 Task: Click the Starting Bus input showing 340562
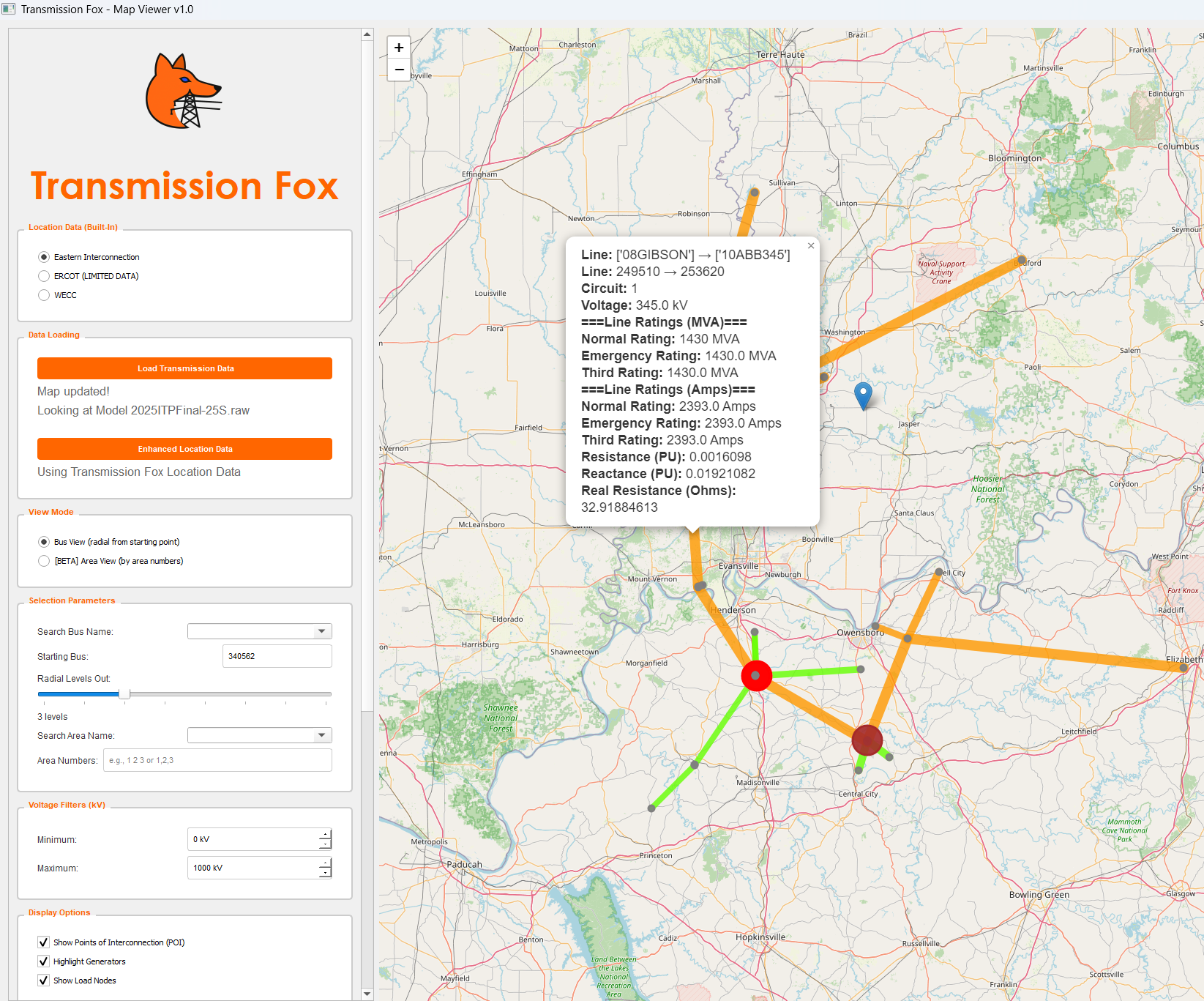(x=277, y=656)
